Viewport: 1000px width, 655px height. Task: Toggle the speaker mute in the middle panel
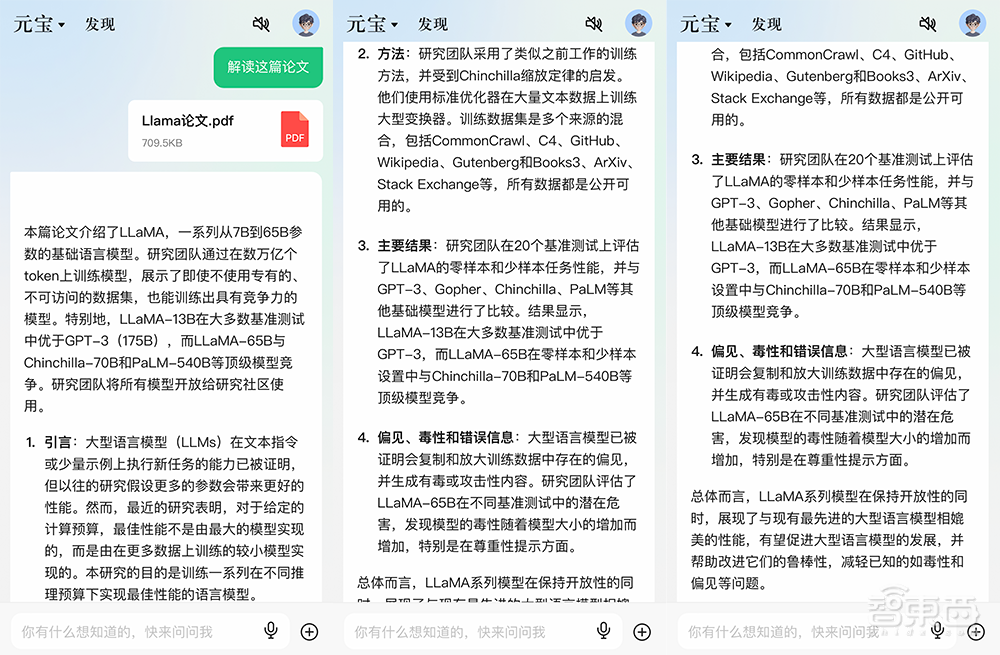coord(594,23)
